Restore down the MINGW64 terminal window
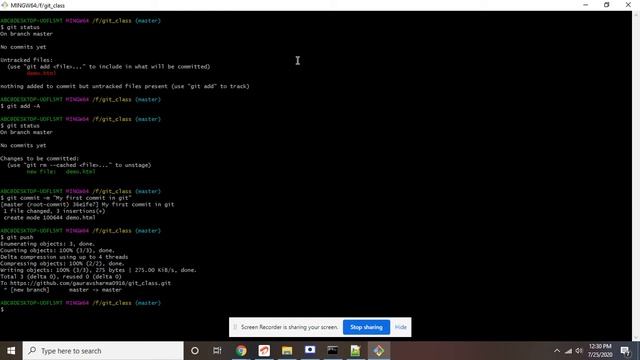This screenshot has height=360, width=640. (x=607, y=5)
